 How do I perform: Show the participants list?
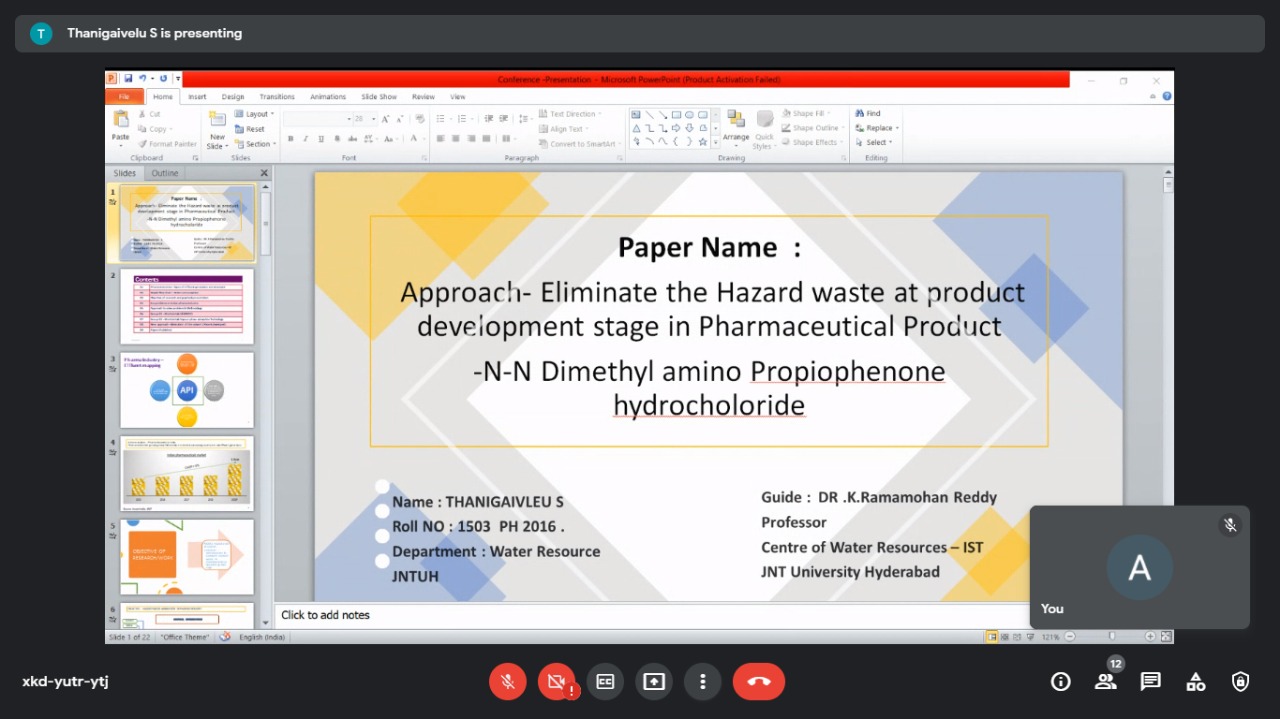pyautogui.click(x=1106, y=682)
